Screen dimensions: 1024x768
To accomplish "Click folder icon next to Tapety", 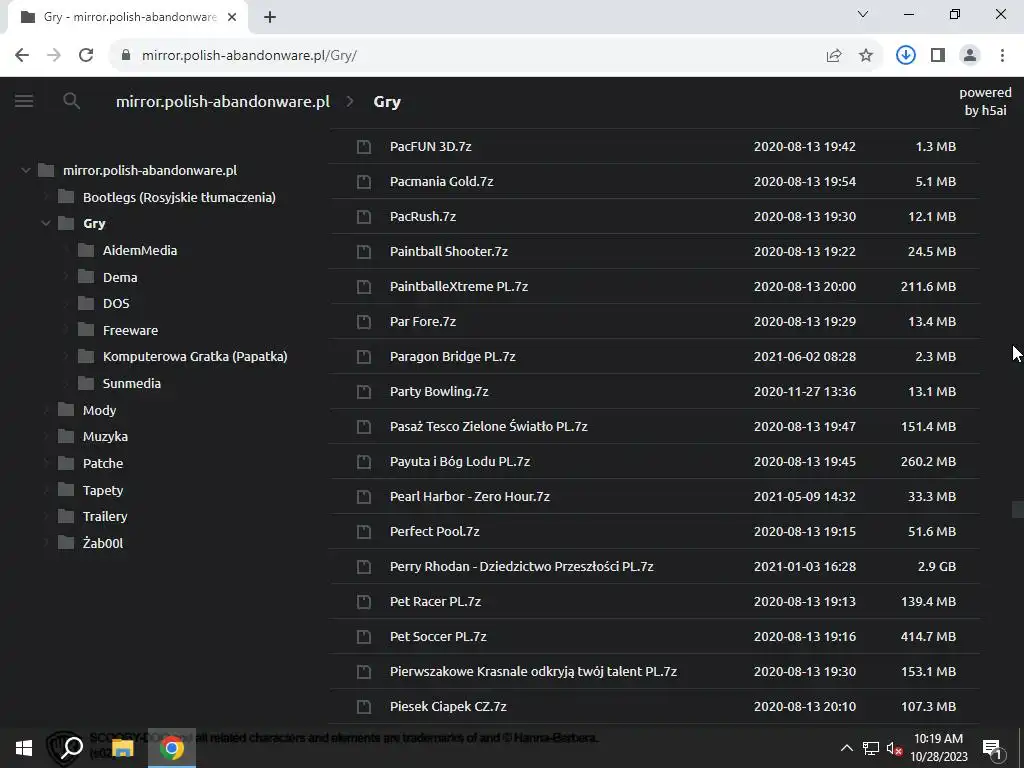I will (x=66, y=490).
